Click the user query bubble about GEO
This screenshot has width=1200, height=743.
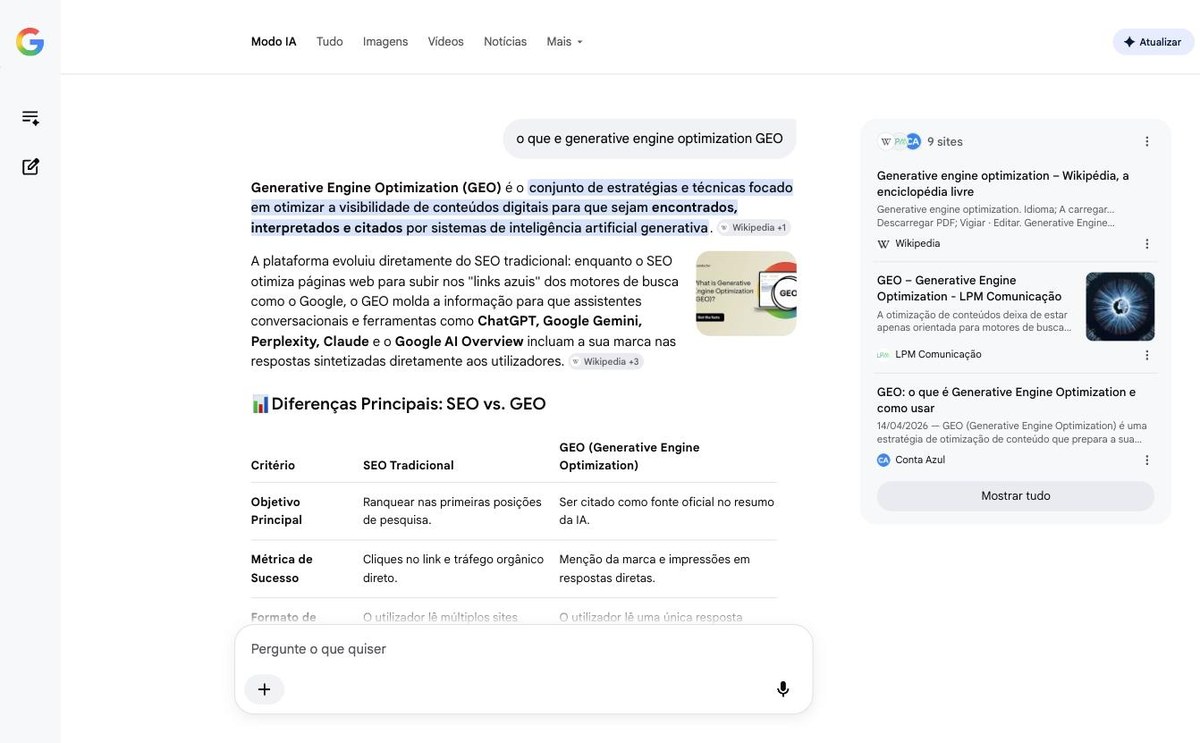click(649, 139)
